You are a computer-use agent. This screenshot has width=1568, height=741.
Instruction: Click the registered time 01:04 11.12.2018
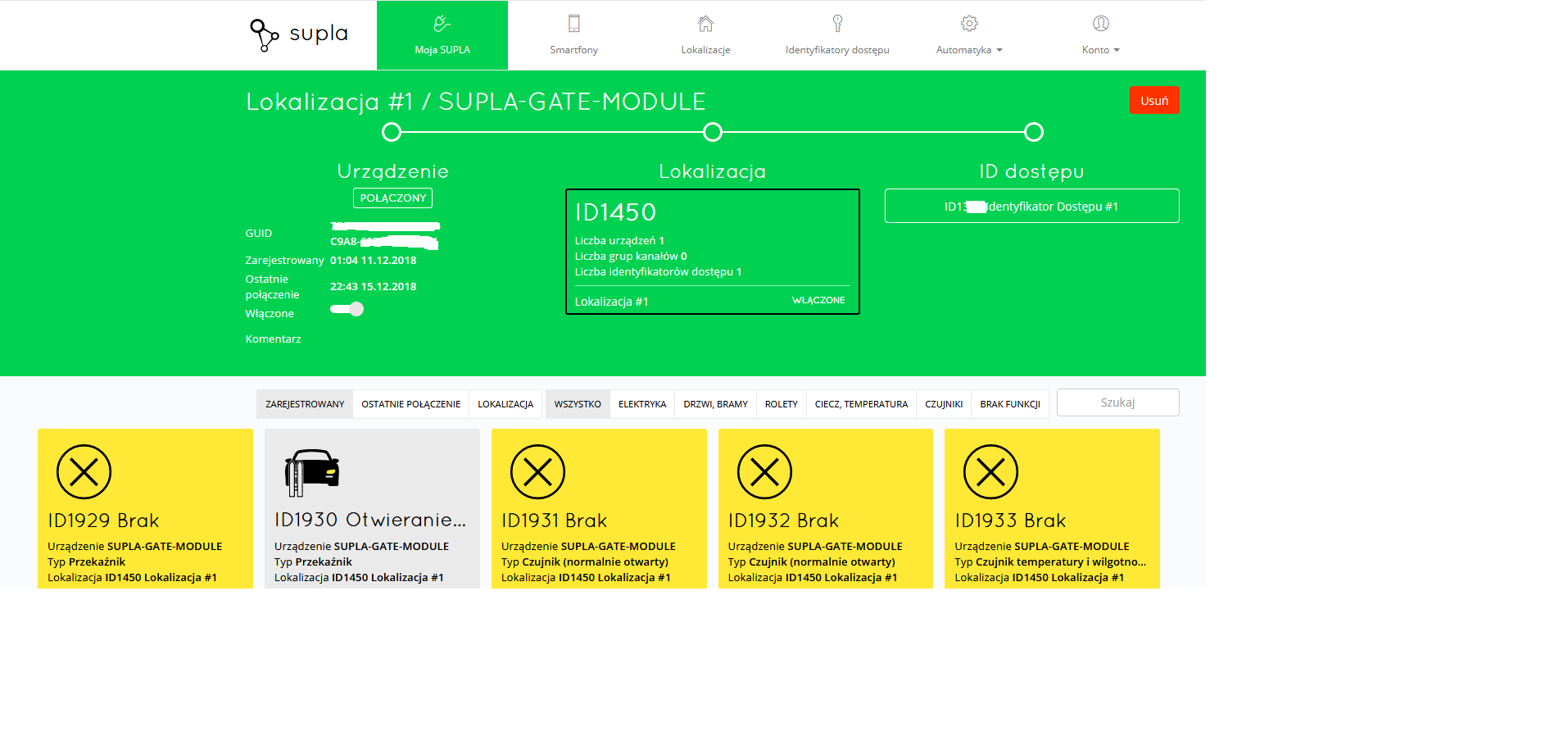(x=374, y=260)
